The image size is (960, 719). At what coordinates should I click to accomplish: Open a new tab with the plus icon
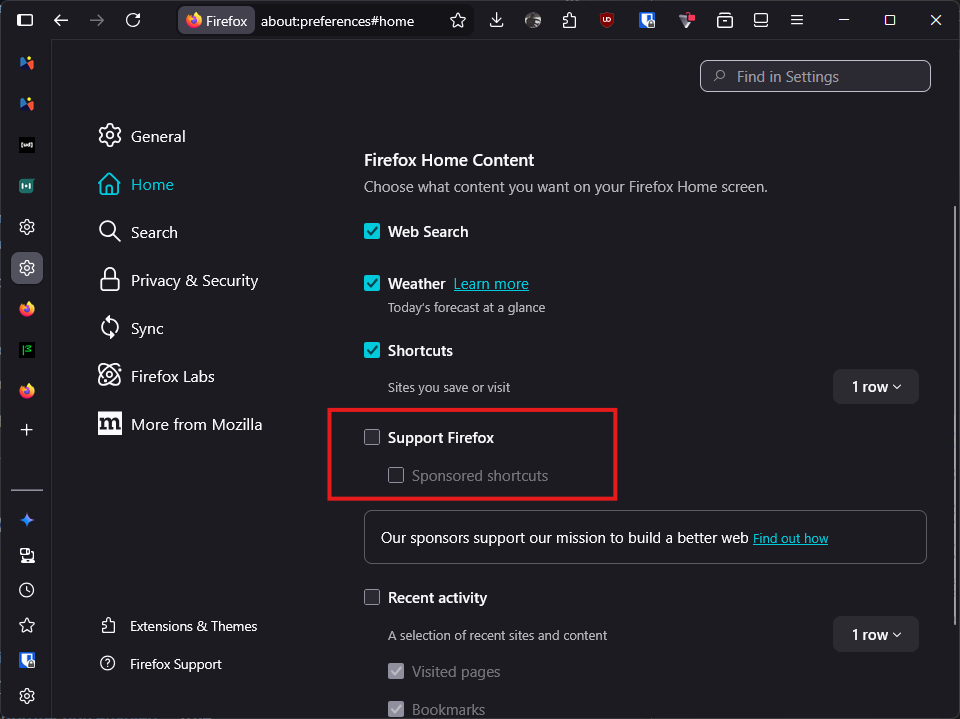[27, 430]
